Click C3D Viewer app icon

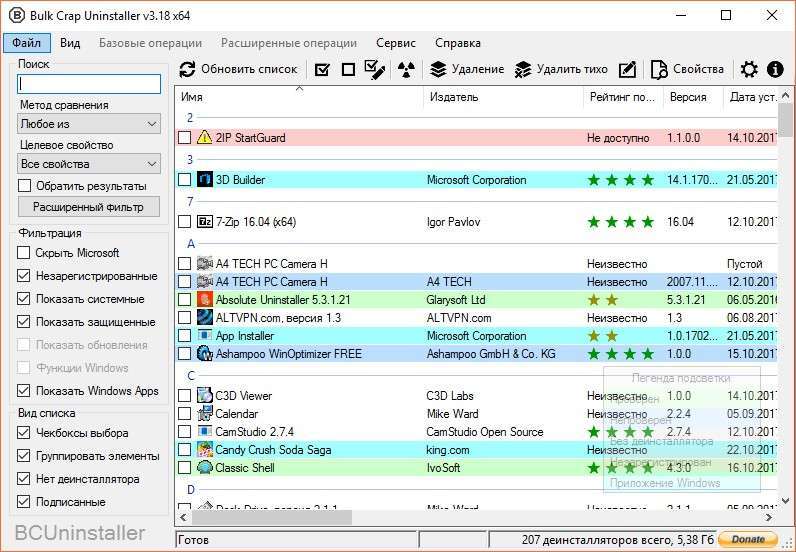tap(204, 395)
